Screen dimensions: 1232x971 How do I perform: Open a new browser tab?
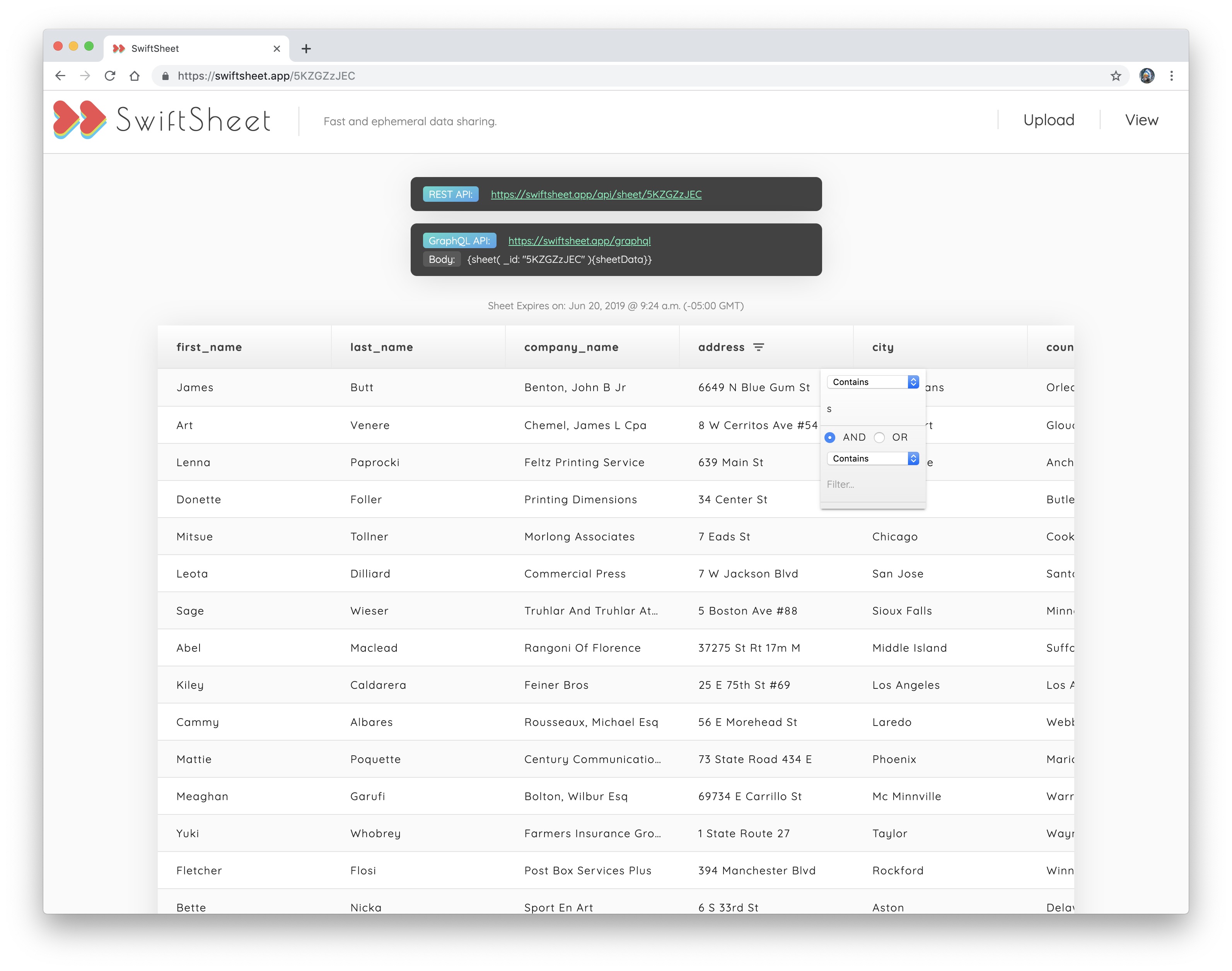pos(306,49)
